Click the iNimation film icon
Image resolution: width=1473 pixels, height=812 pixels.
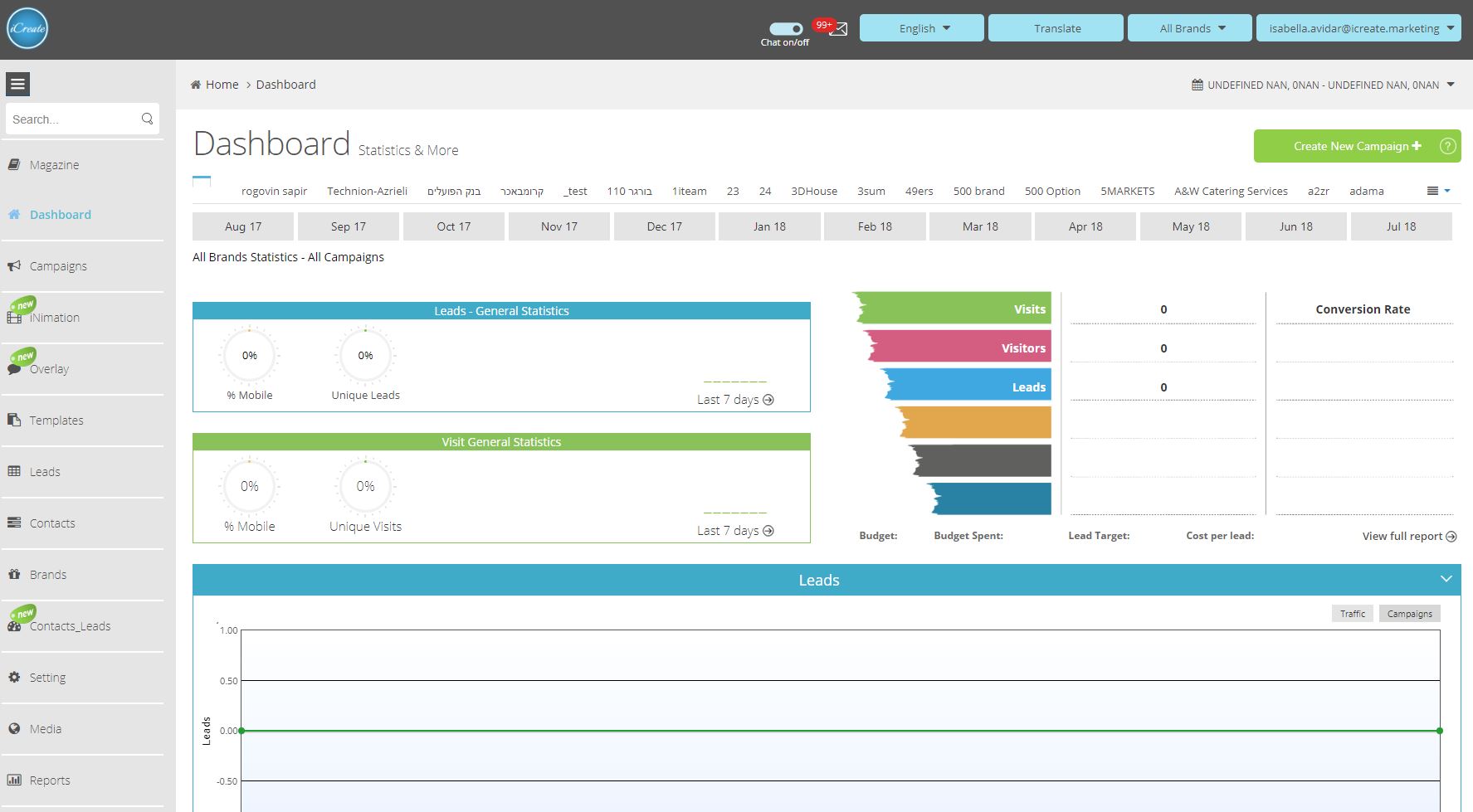14,317
